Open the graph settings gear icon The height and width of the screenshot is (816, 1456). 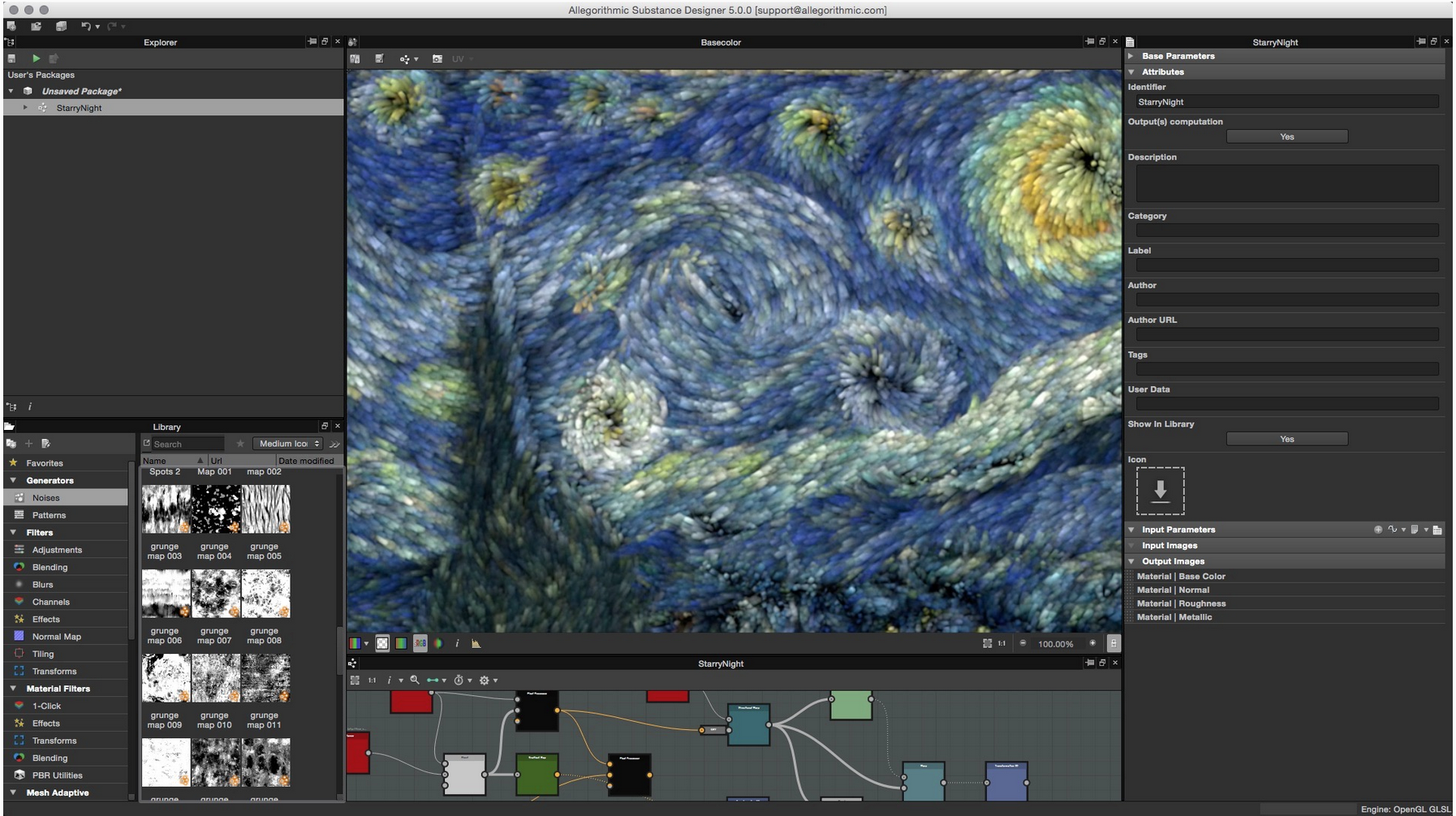(485, 681)
